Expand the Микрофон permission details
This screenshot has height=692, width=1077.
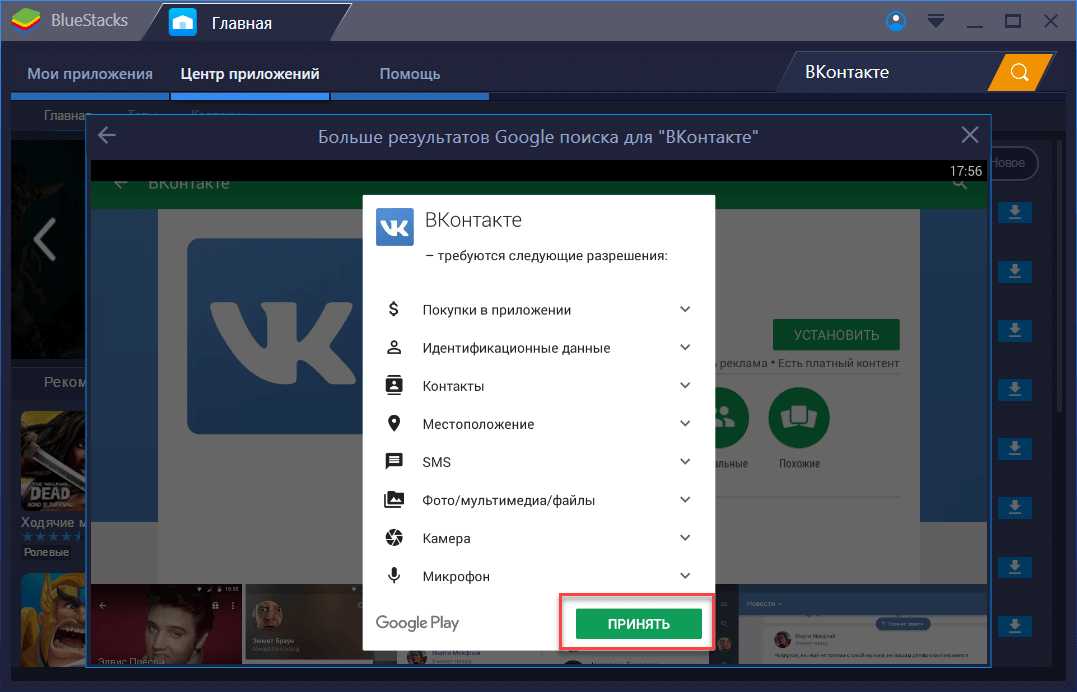pos(685,576)
